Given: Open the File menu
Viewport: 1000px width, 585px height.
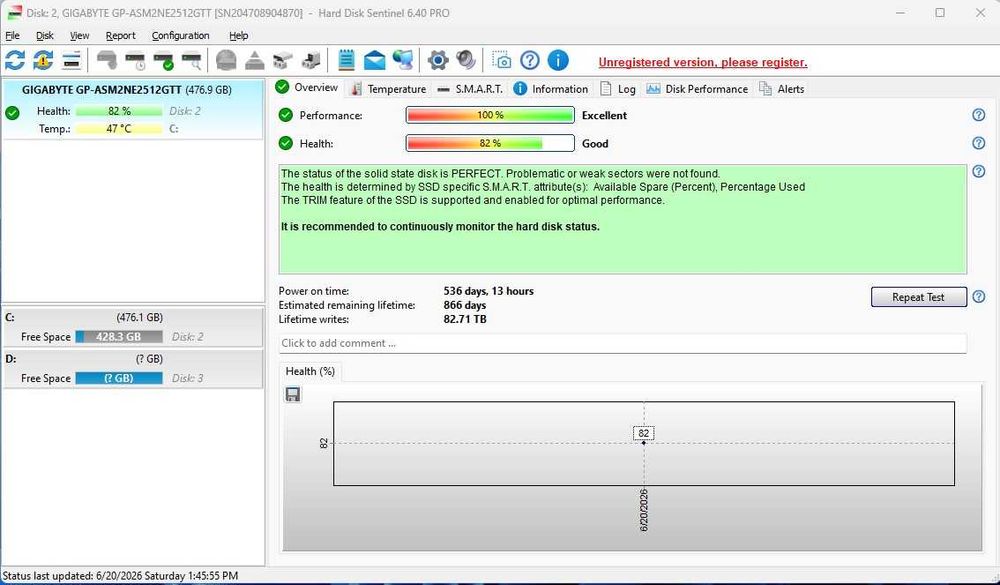Looking at the screenshot, I should tap(12, 36).
